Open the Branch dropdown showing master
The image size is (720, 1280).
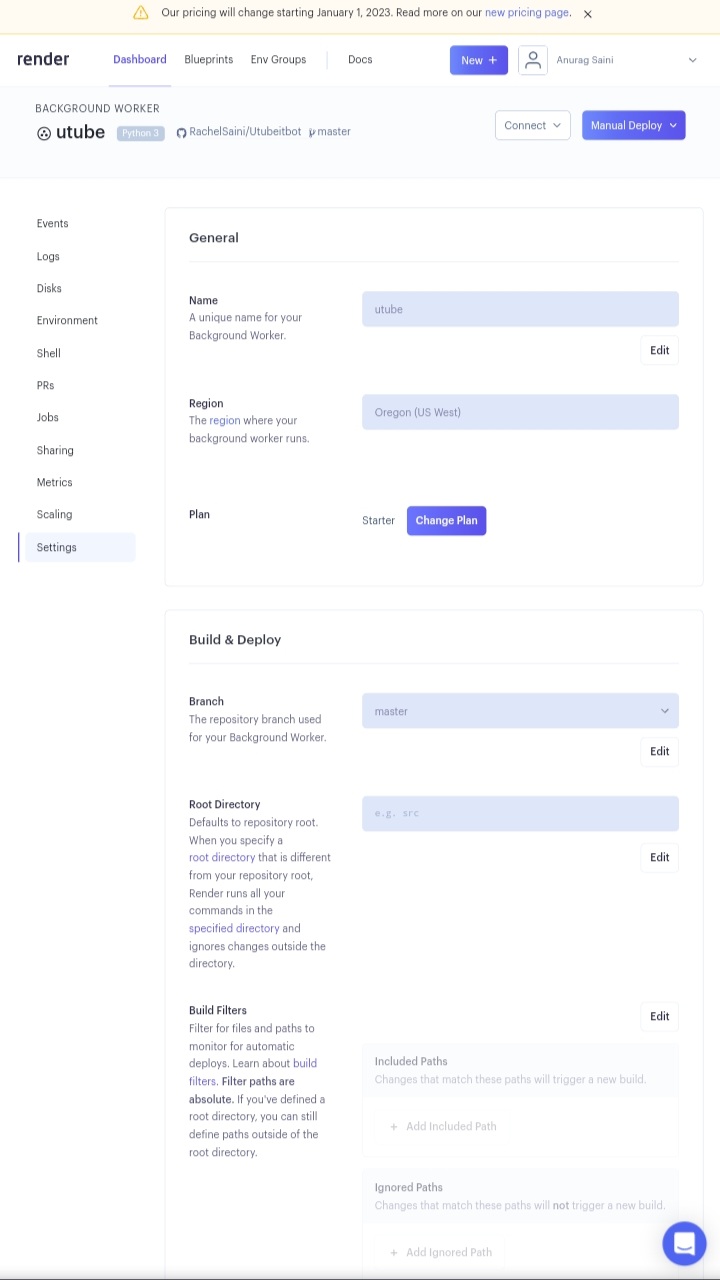tap(520, 711)
